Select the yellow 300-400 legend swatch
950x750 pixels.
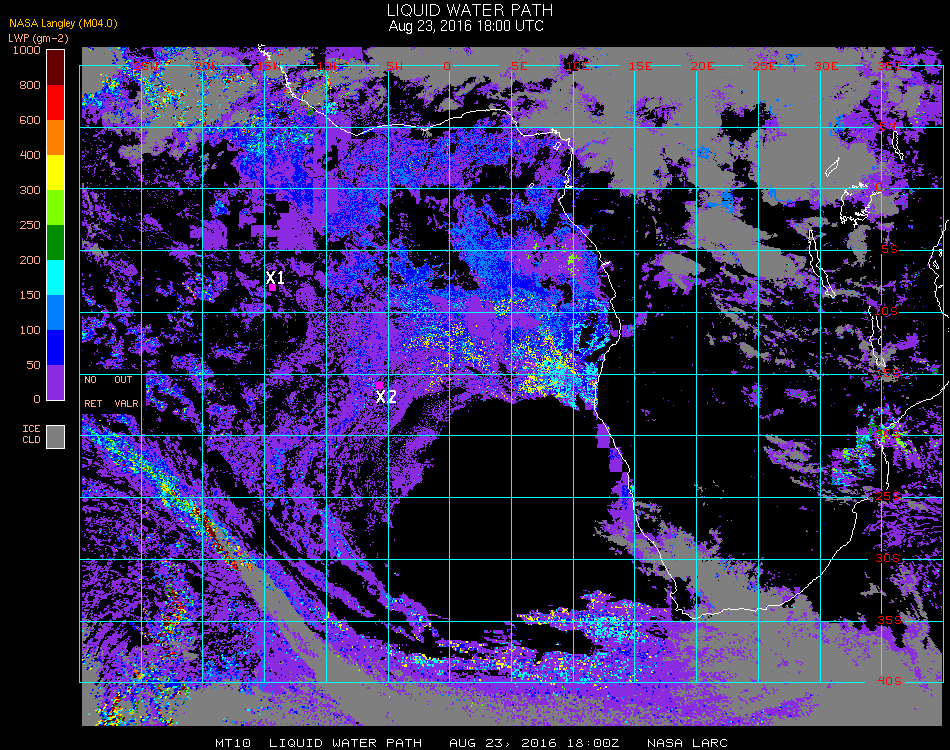tap(56, 173)
